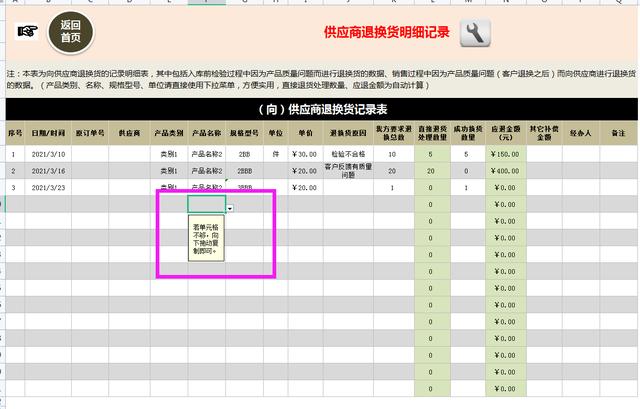Select the total quantity cell showing 10
This screenshot has width=640, height=409.
(x=394, y=154)
